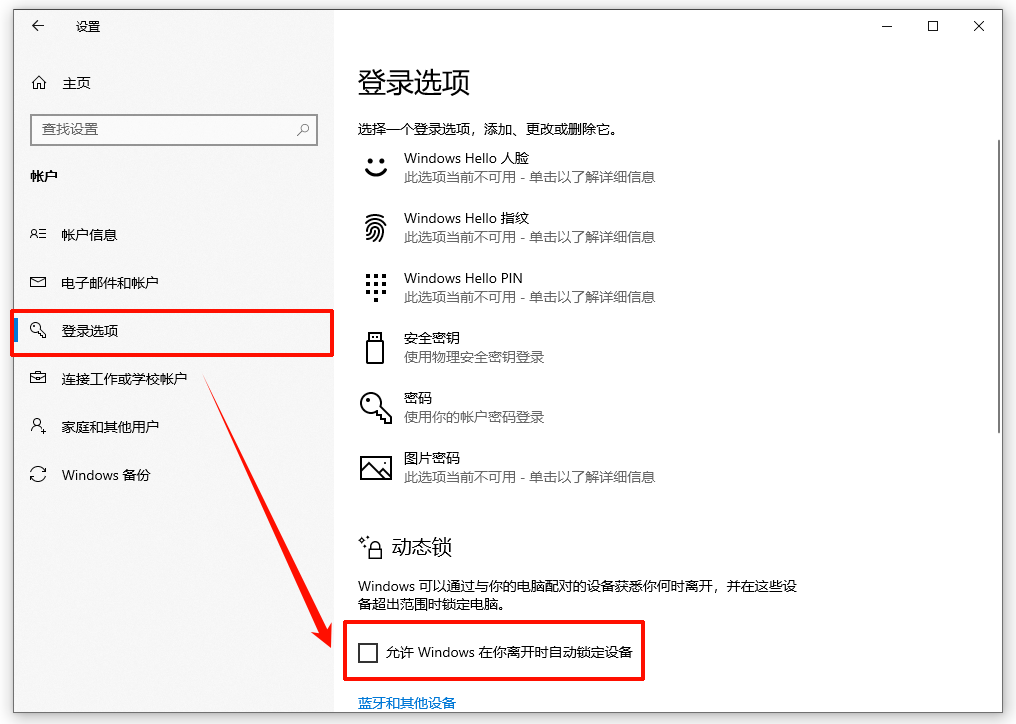
Task: Click the 查找设置 search field
Action: (174, 130)
